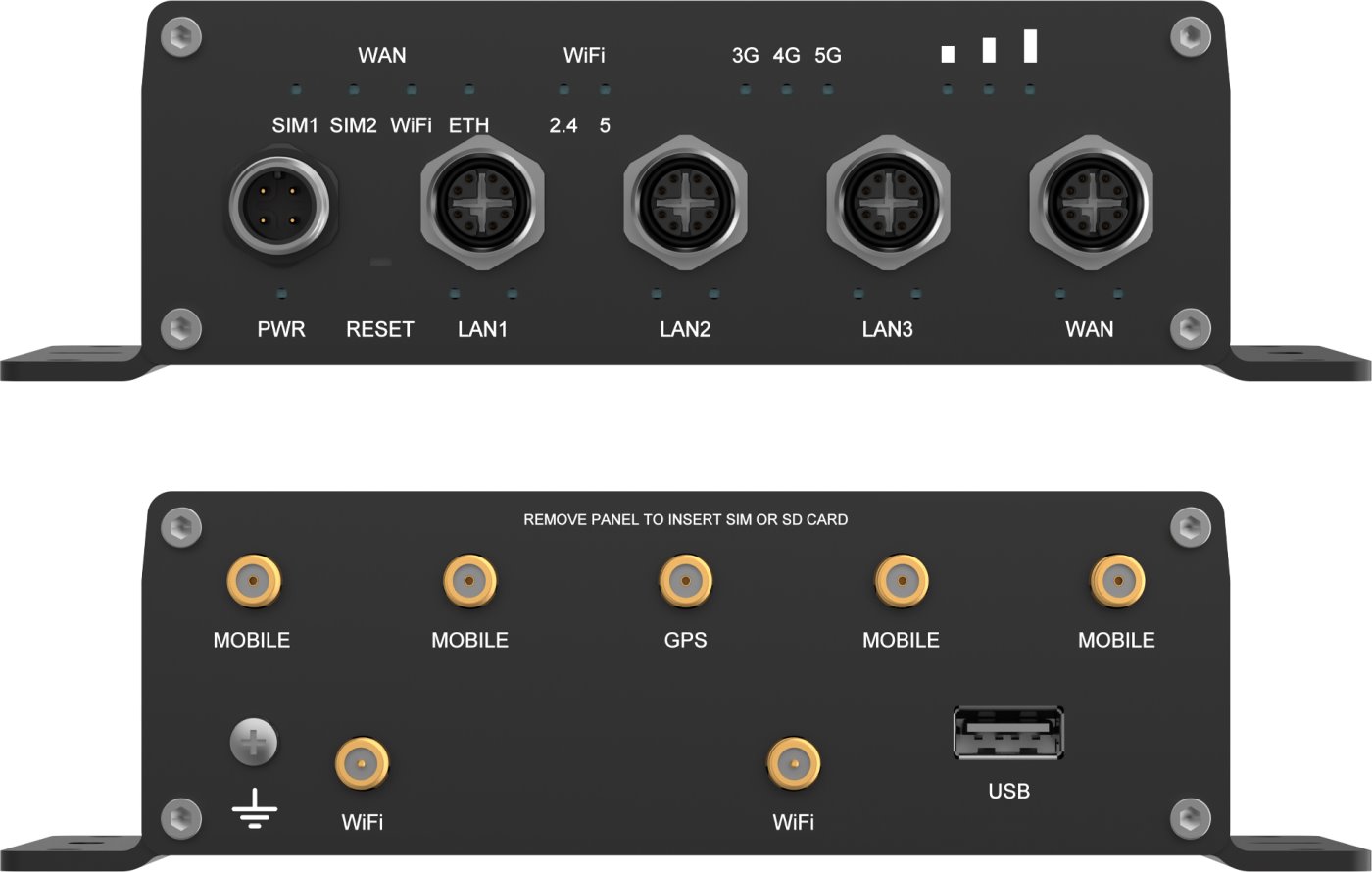The width and height of the screenshot is (1372, 872).
Task: Click the tallest signal strength bar
Action: tap(1030, 45)
